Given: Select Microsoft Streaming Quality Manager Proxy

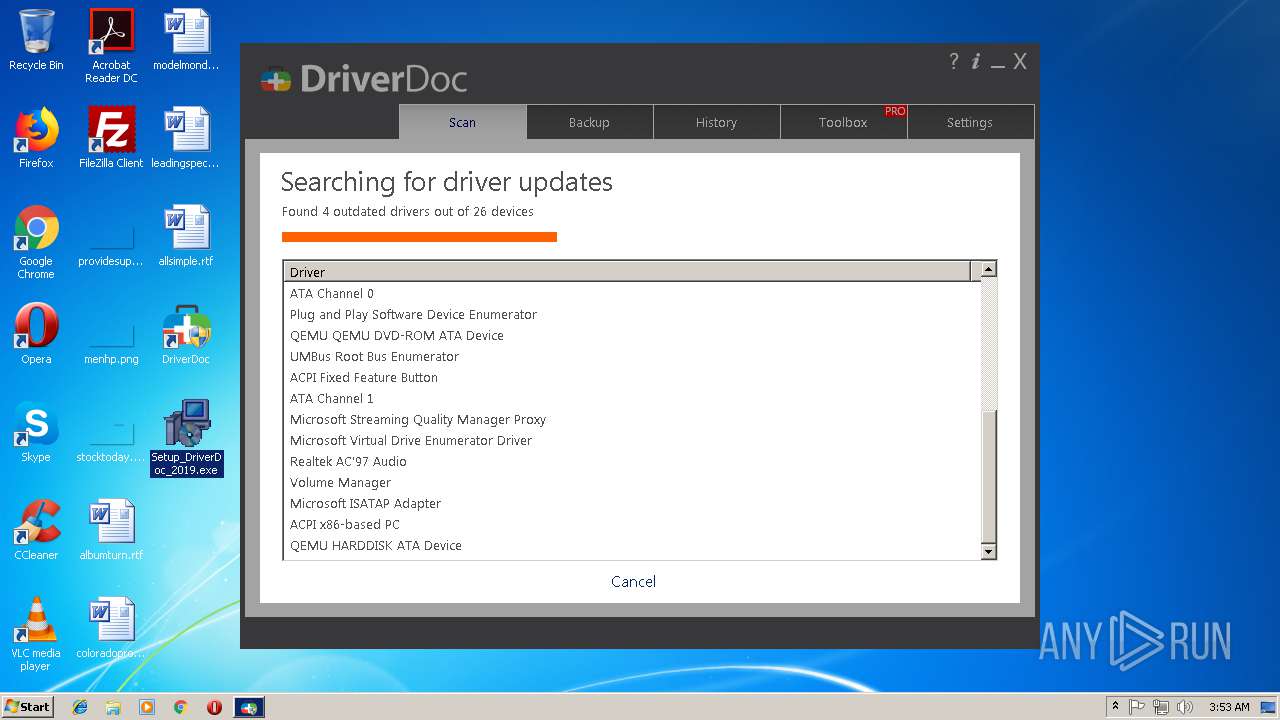Looking at the screenshot, I should (x=631, y=419).
